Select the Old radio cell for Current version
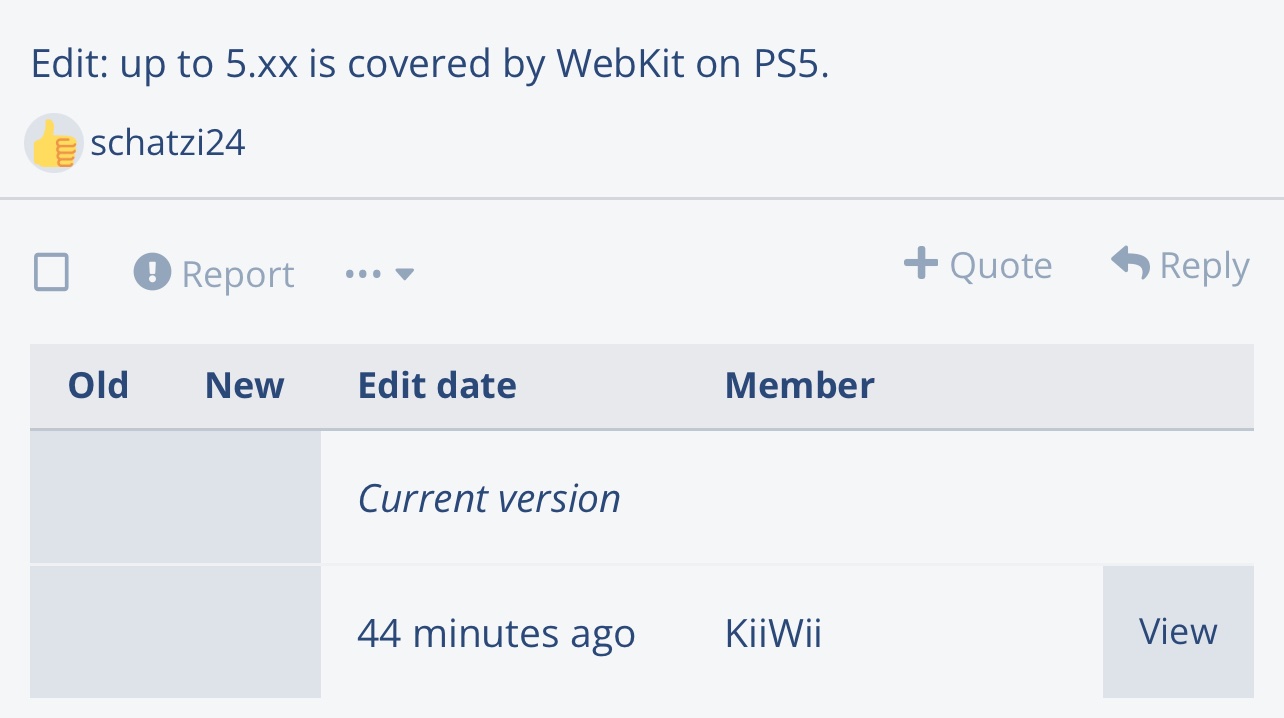The height and width of the screenshot is (718, 1284). [98, 497]
